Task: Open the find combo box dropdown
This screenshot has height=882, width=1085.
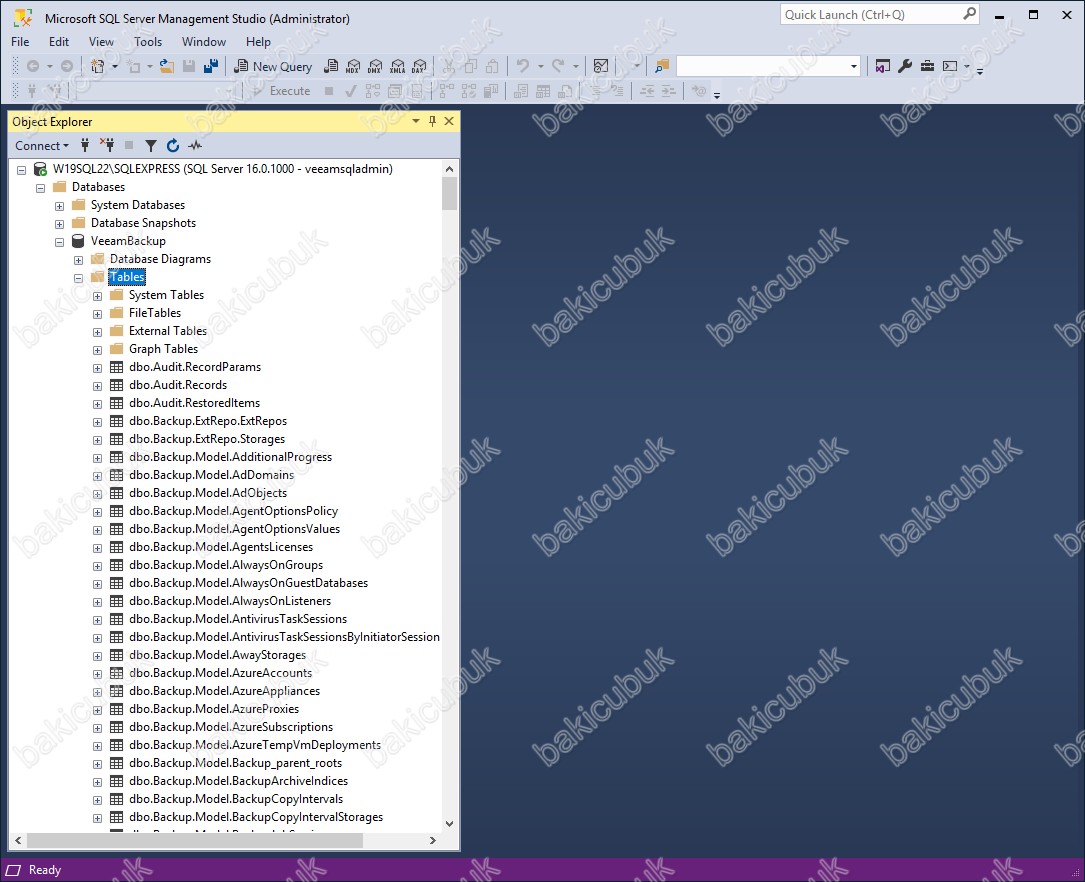Action: tap(854, 66)
